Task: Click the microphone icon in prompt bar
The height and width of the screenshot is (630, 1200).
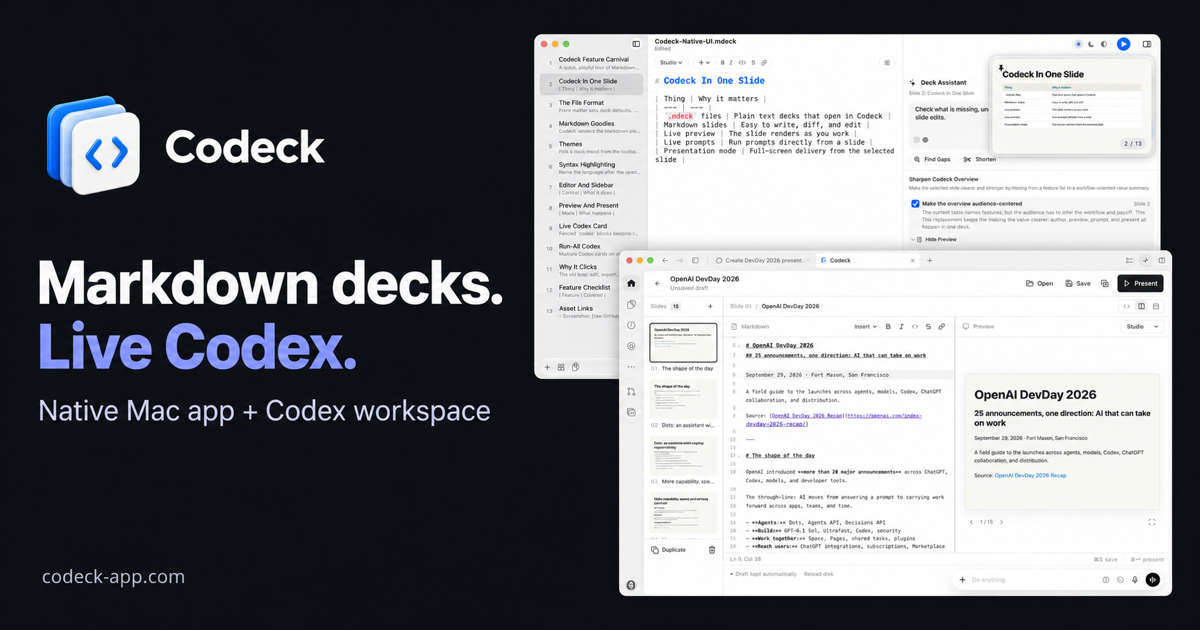Action: tap(1135, 580)
